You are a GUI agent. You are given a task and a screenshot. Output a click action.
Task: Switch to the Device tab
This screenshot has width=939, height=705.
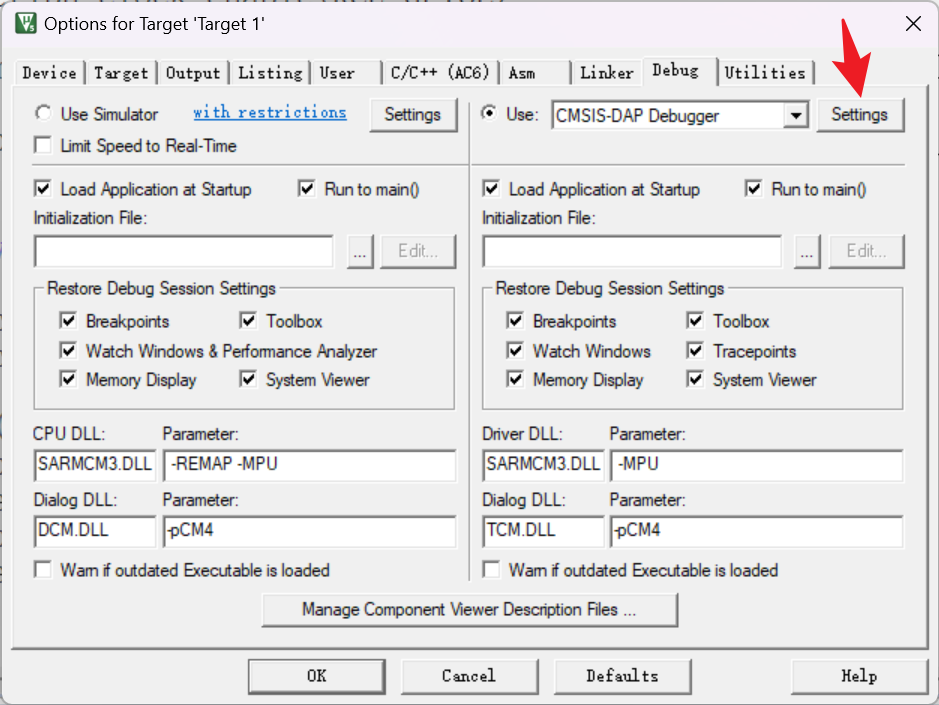(x=49, y=73)
